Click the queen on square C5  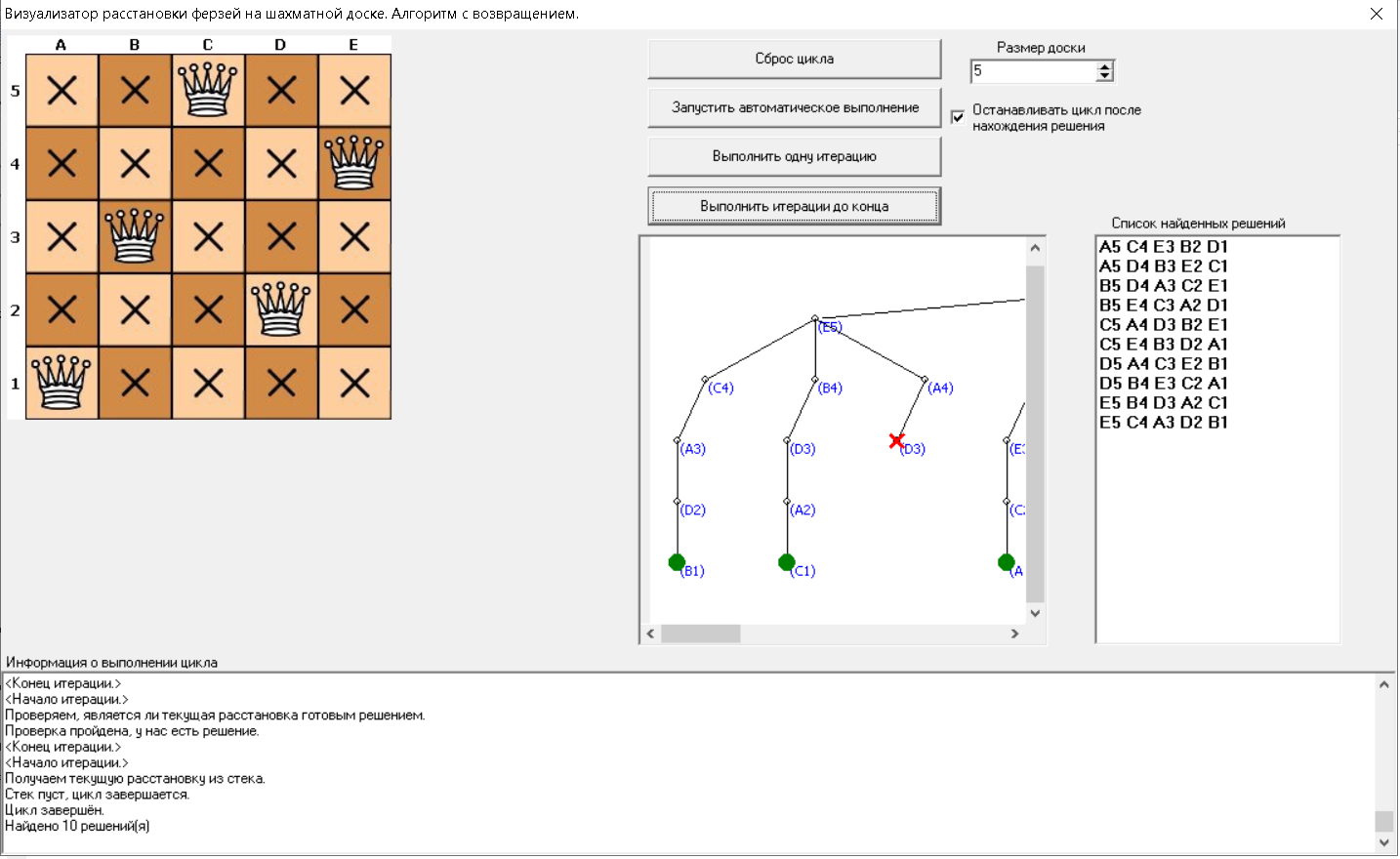tap(208, 90)
